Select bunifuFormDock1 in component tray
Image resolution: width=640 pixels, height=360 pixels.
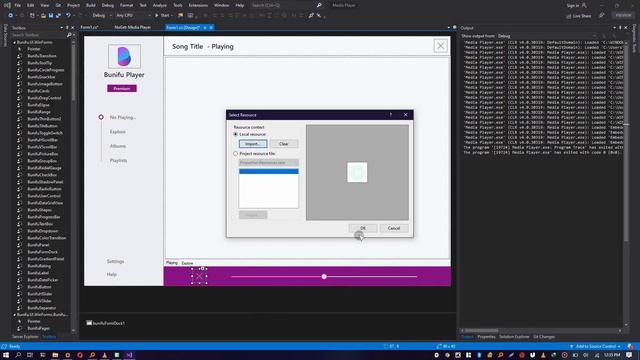coord(105,323)
